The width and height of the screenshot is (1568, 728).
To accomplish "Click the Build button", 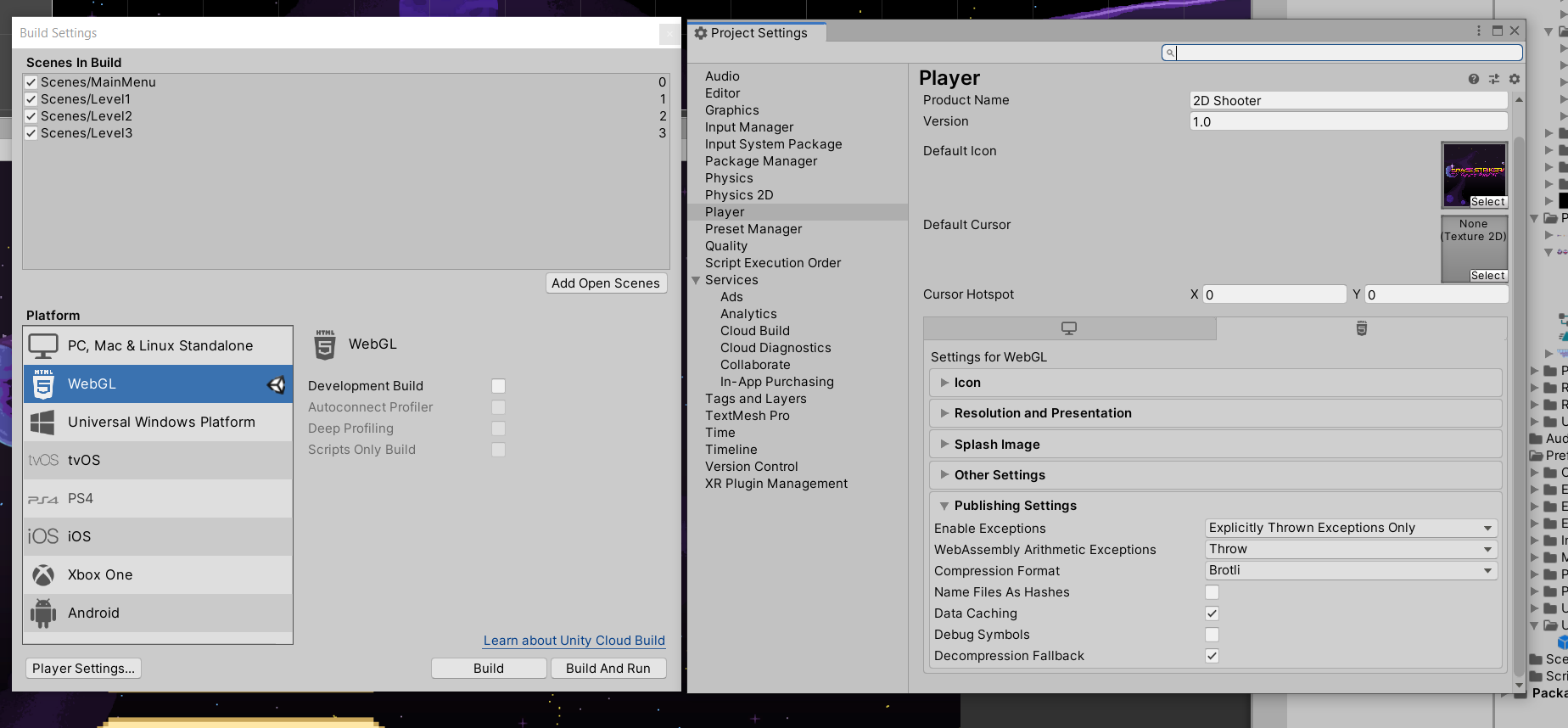I will pyautogui.click(x=489, y=669).
